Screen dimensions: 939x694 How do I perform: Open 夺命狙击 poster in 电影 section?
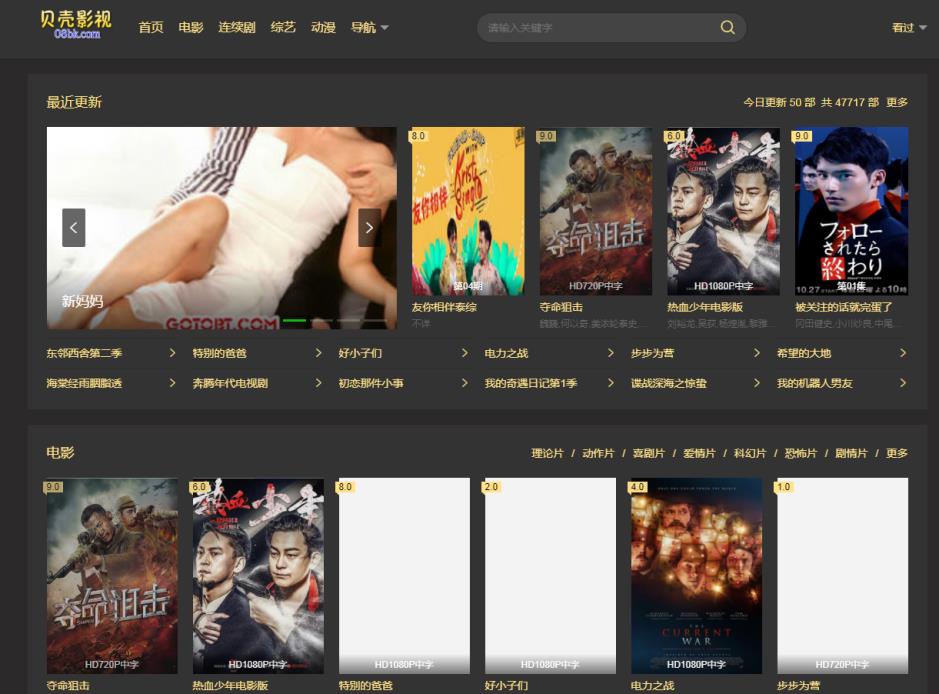112,575
